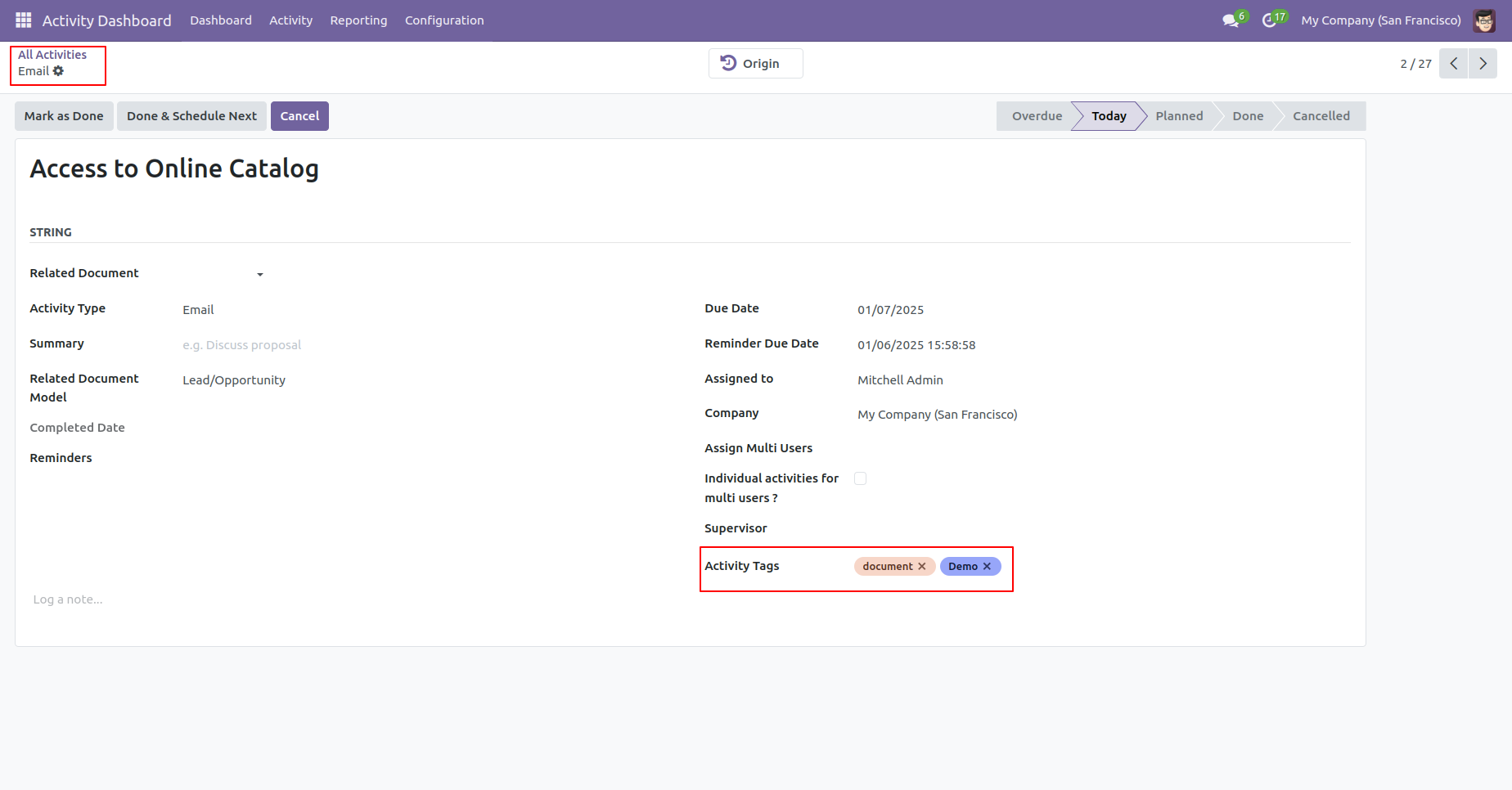Go to the next record arrow
The width and height of the screenshot is (1512, 790).
(1483, 64)
